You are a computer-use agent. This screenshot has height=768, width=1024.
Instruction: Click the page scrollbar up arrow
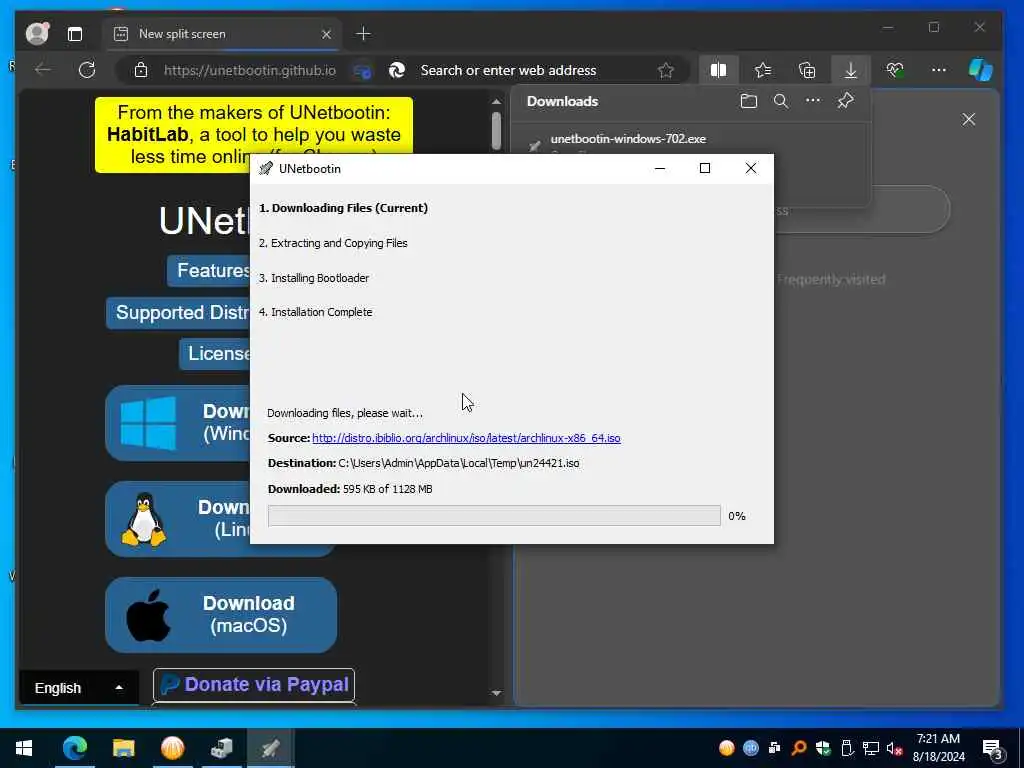tap(496, 101)
